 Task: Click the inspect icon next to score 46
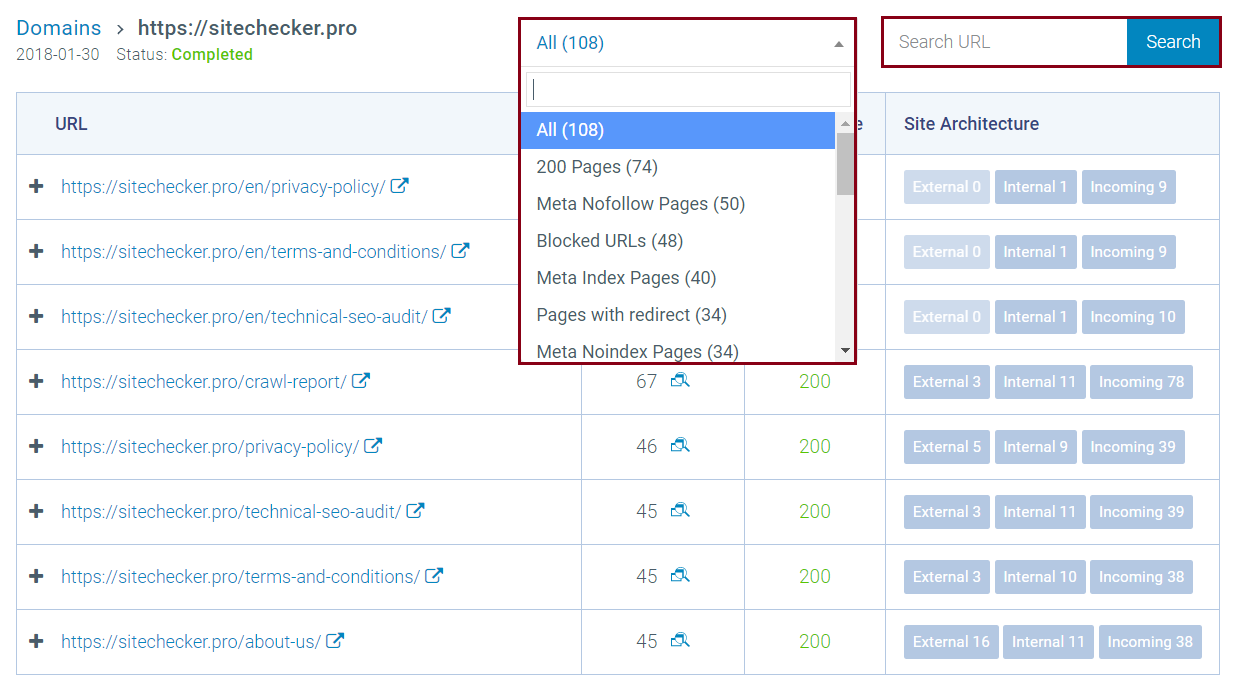click(x=680, y=446)
